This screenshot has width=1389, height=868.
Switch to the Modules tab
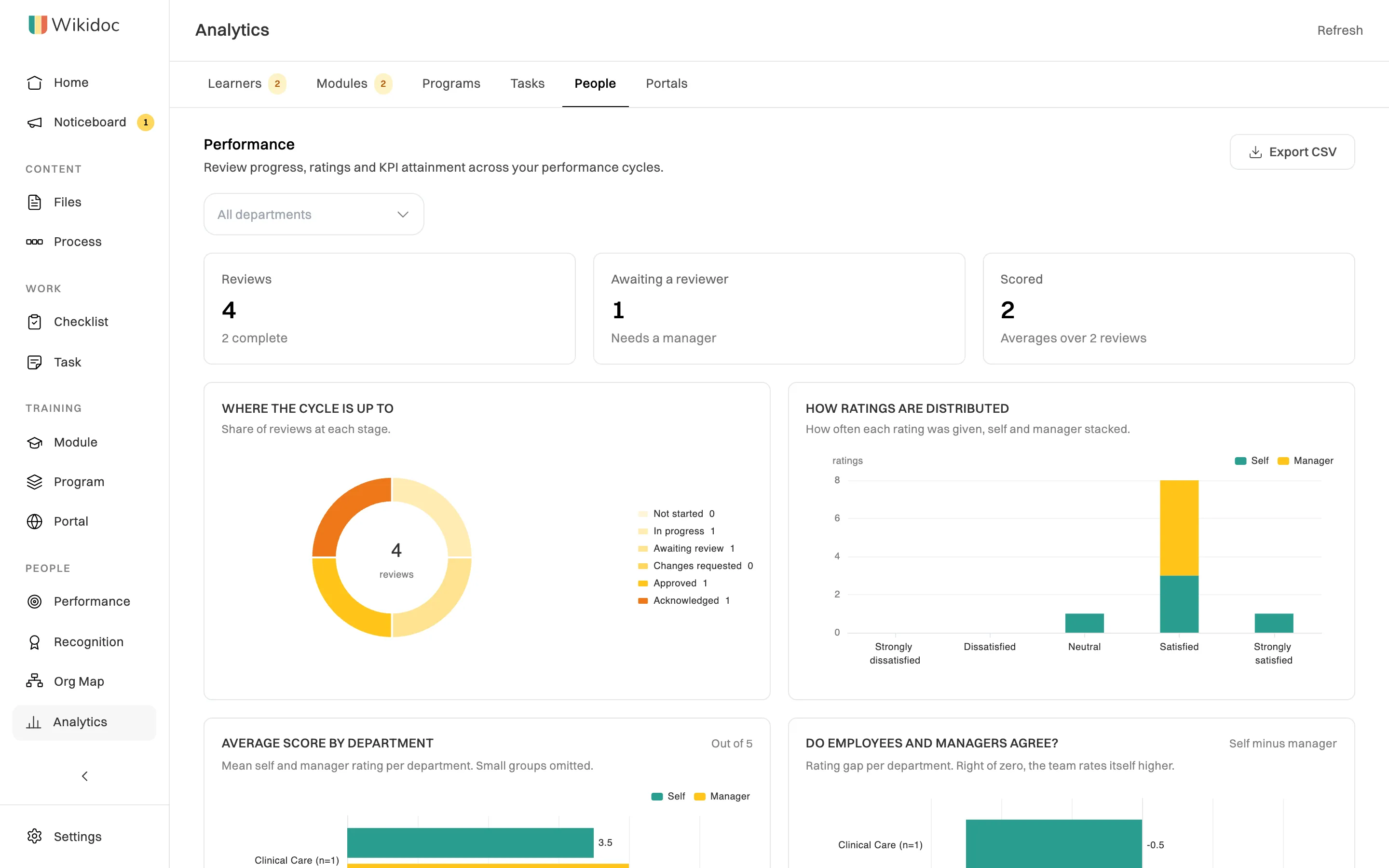click(354, 84)
